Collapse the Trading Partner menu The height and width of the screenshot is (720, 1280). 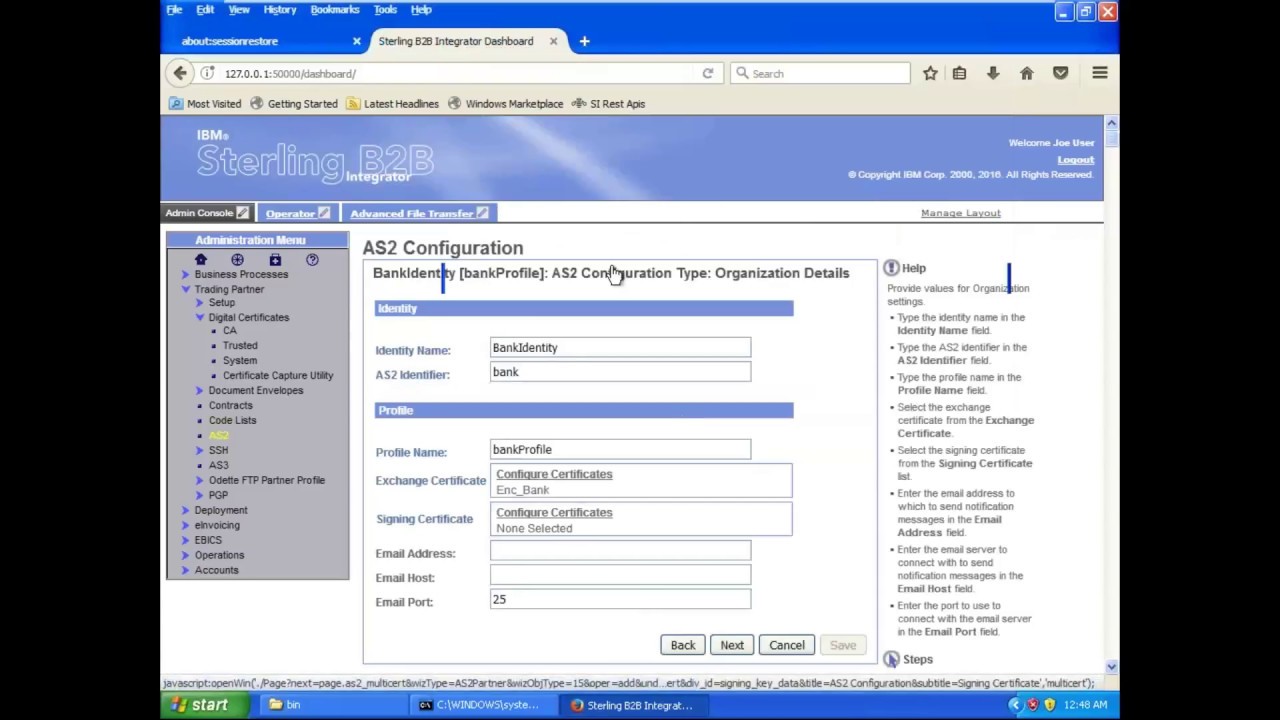coord(185,289)
